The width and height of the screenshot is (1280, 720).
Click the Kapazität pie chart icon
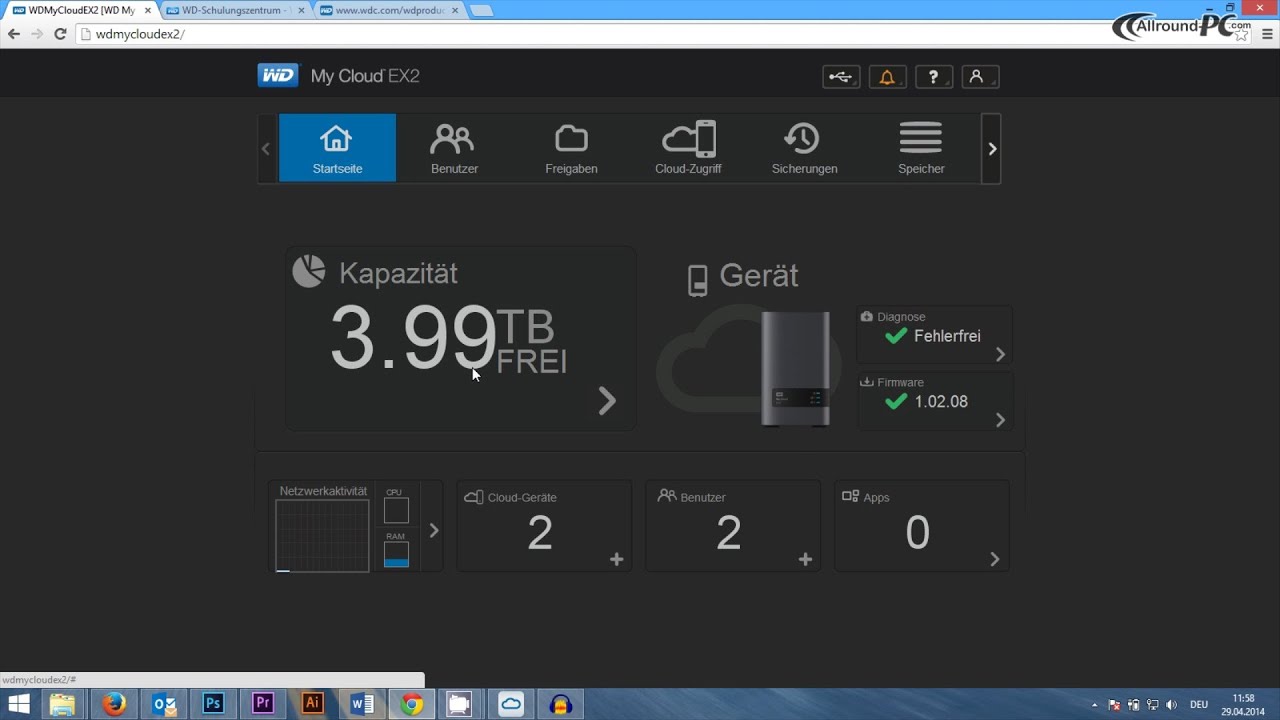pyautogui.click(x=309, y=271)
